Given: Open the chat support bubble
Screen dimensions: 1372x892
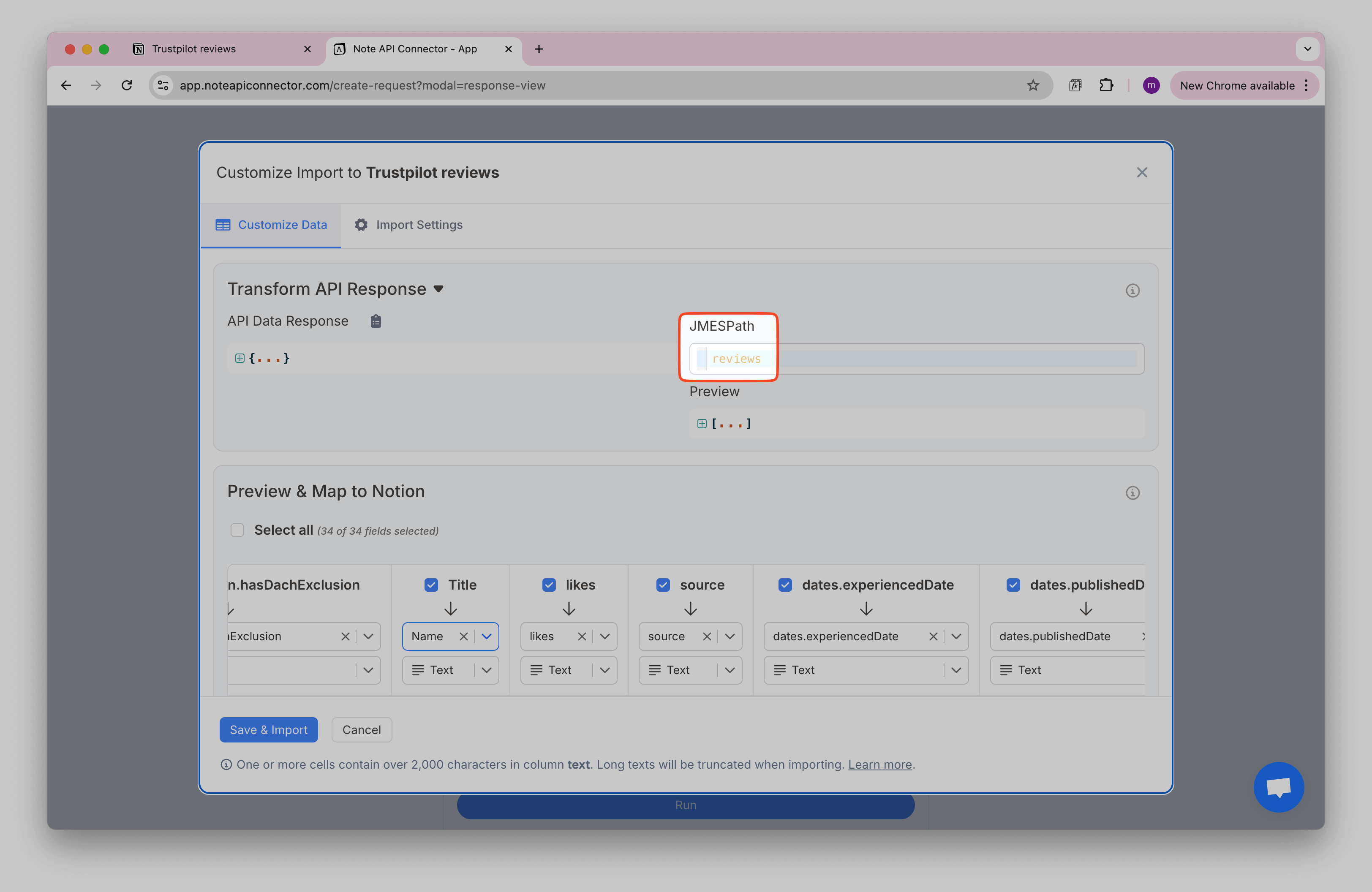Looking at the screenshot, I should tap(1278, 787).
